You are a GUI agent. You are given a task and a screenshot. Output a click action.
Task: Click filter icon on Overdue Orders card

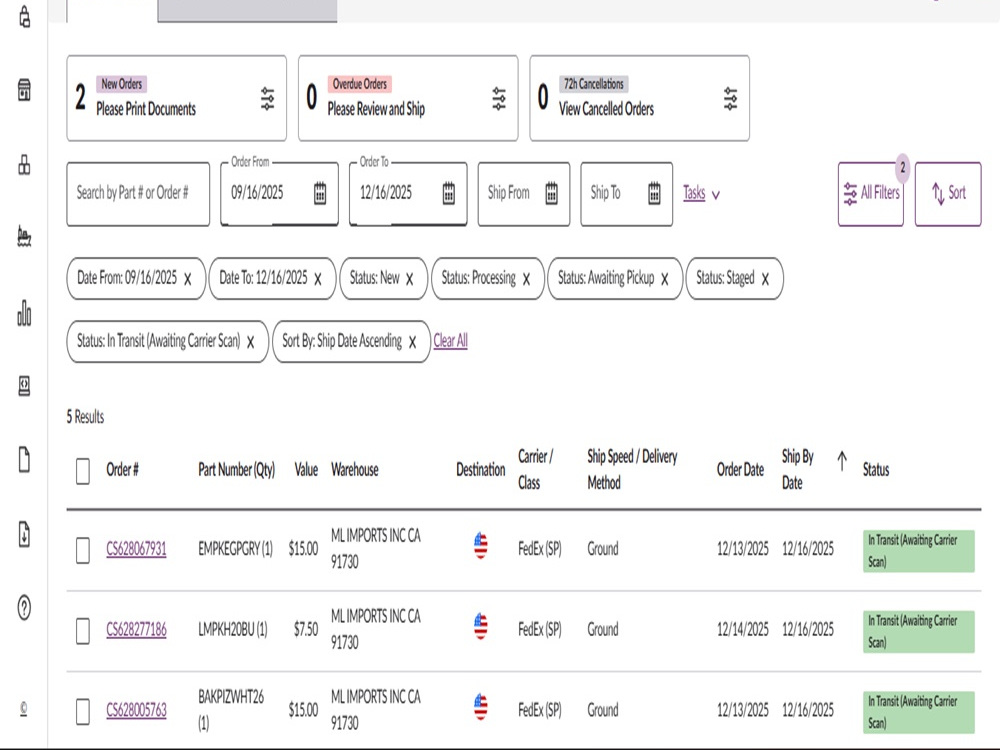[499, 99]
